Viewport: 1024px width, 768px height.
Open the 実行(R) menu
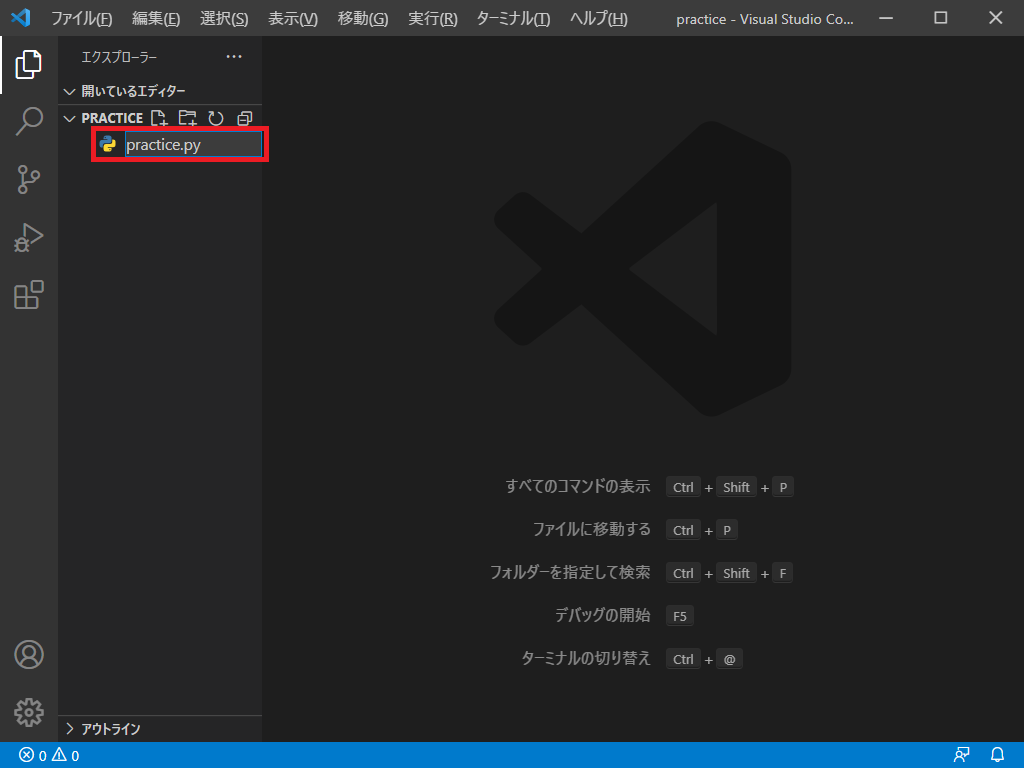point(432,18)
